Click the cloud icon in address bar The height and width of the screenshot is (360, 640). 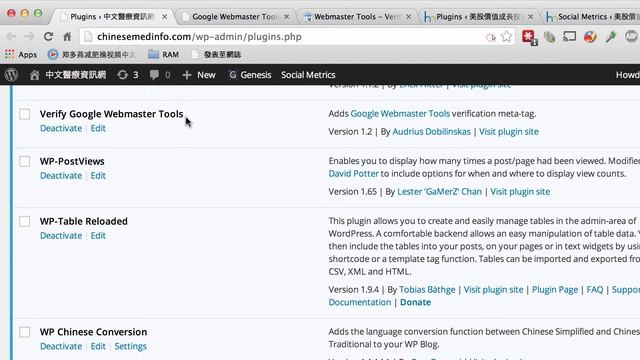pos(491,38)
